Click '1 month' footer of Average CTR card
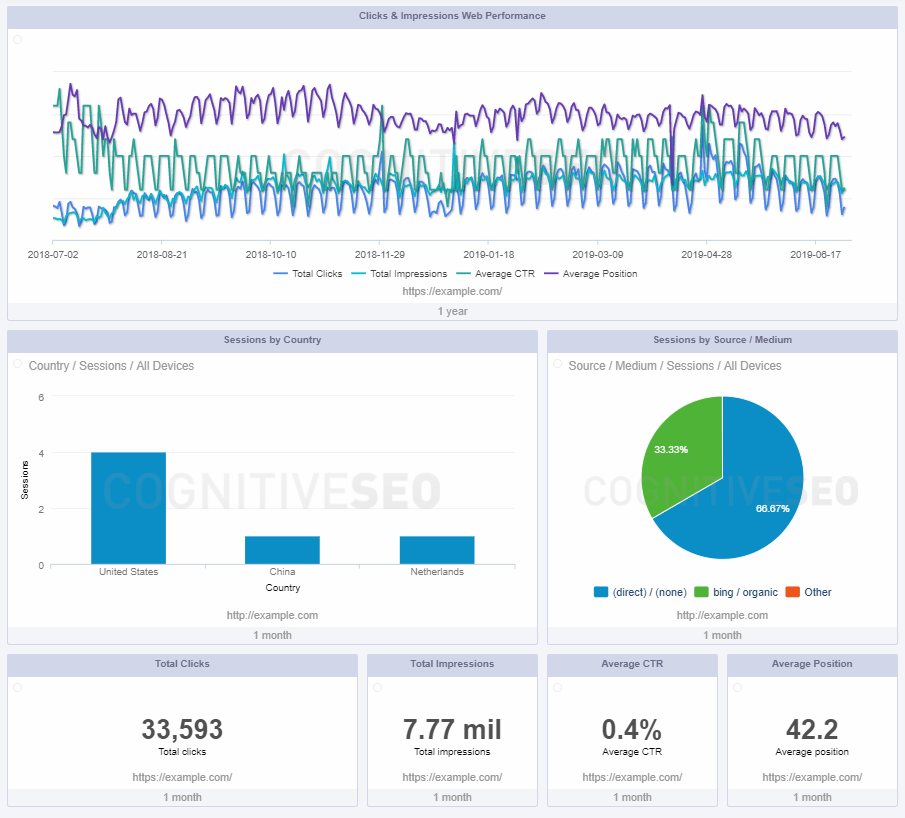The width and height of the screenshot is (905, 818). pyautogui.click(x=632, y=797)
